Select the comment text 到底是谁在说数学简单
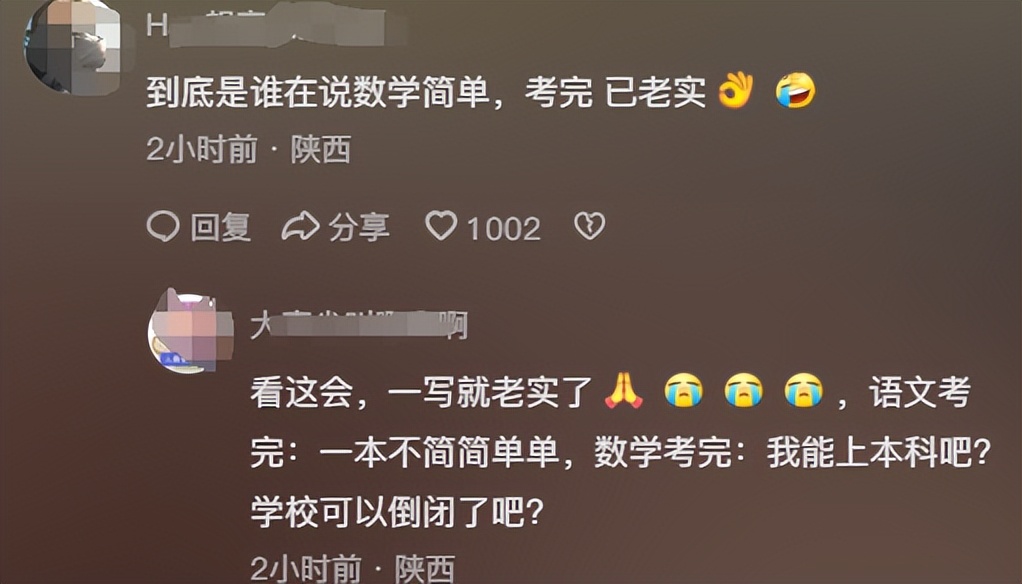 (x=317, y=92)
